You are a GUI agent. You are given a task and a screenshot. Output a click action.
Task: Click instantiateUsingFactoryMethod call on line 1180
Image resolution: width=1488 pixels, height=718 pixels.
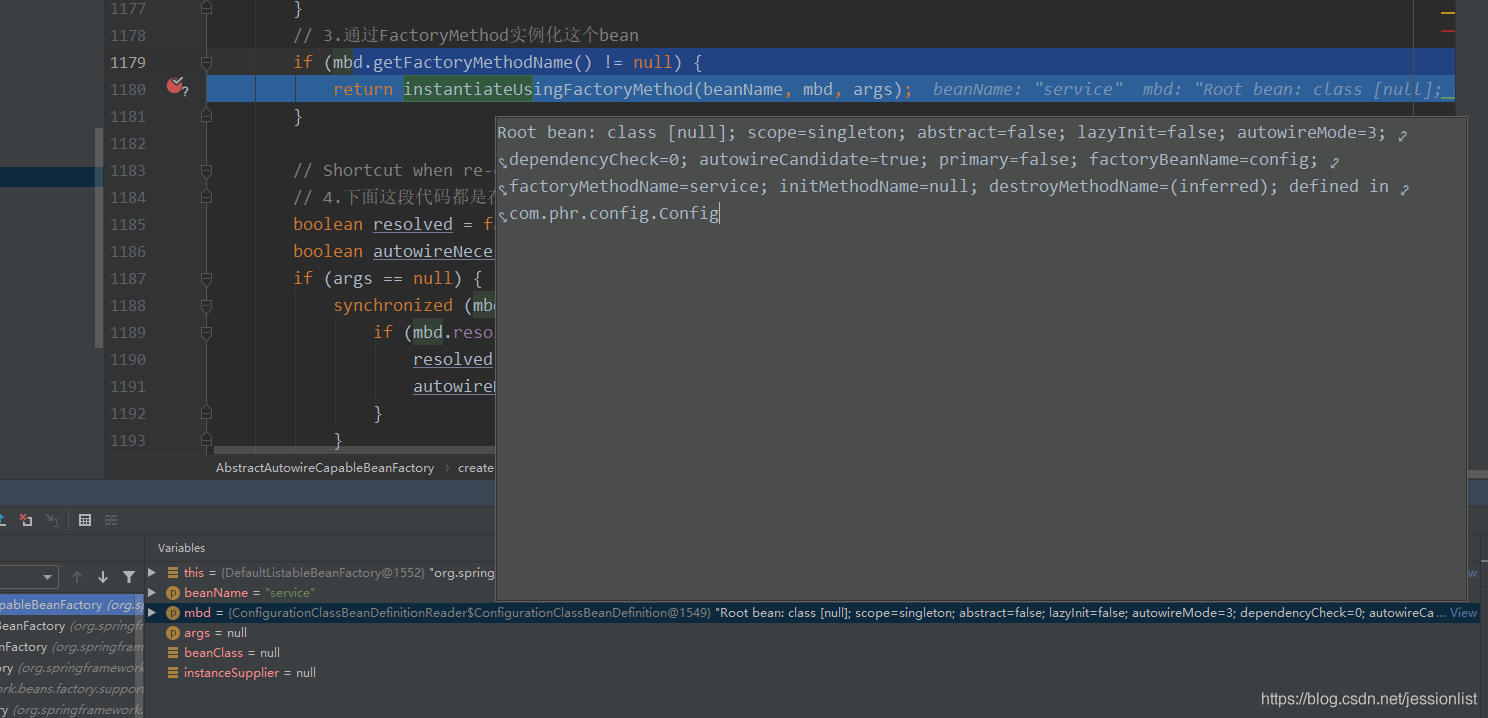pos(548,89)
